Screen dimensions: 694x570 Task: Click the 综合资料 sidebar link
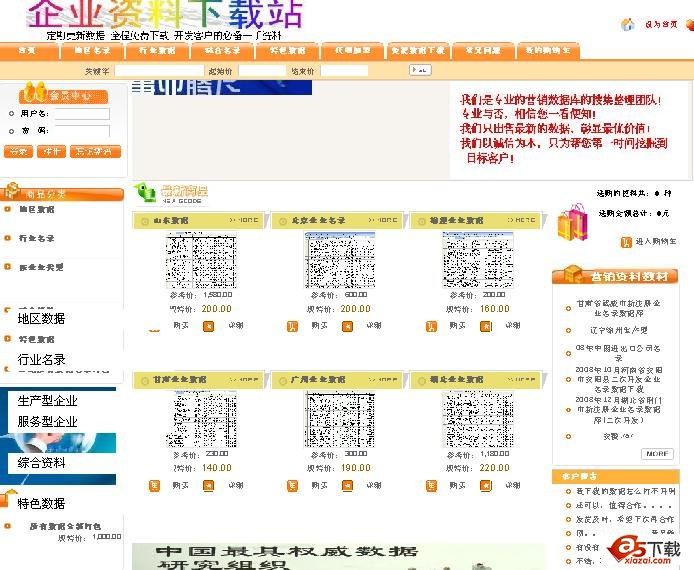pyautogui.click(x=41, y=463)
